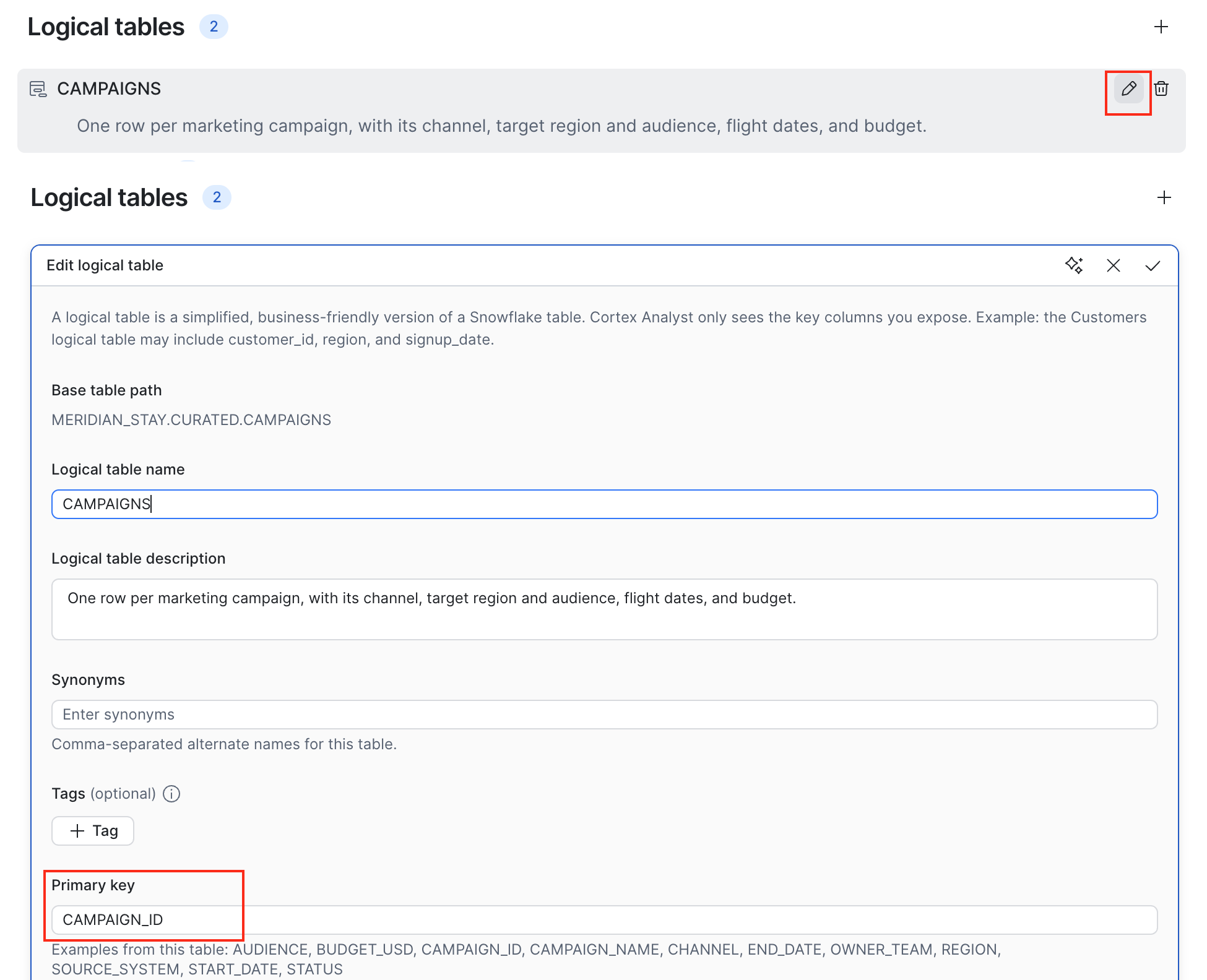Add logical table with top plus icon

[1161, 27]
